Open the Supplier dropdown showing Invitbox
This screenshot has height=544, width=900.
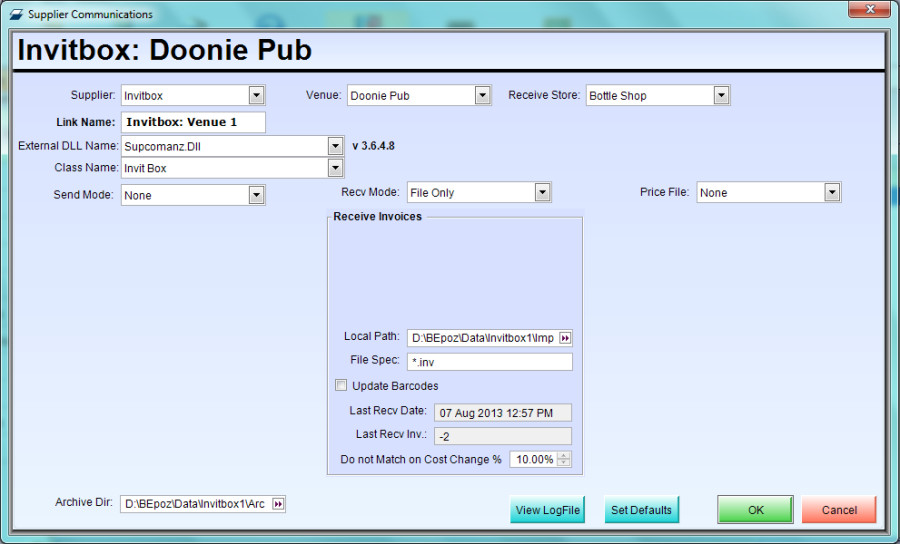pos(256,95)
